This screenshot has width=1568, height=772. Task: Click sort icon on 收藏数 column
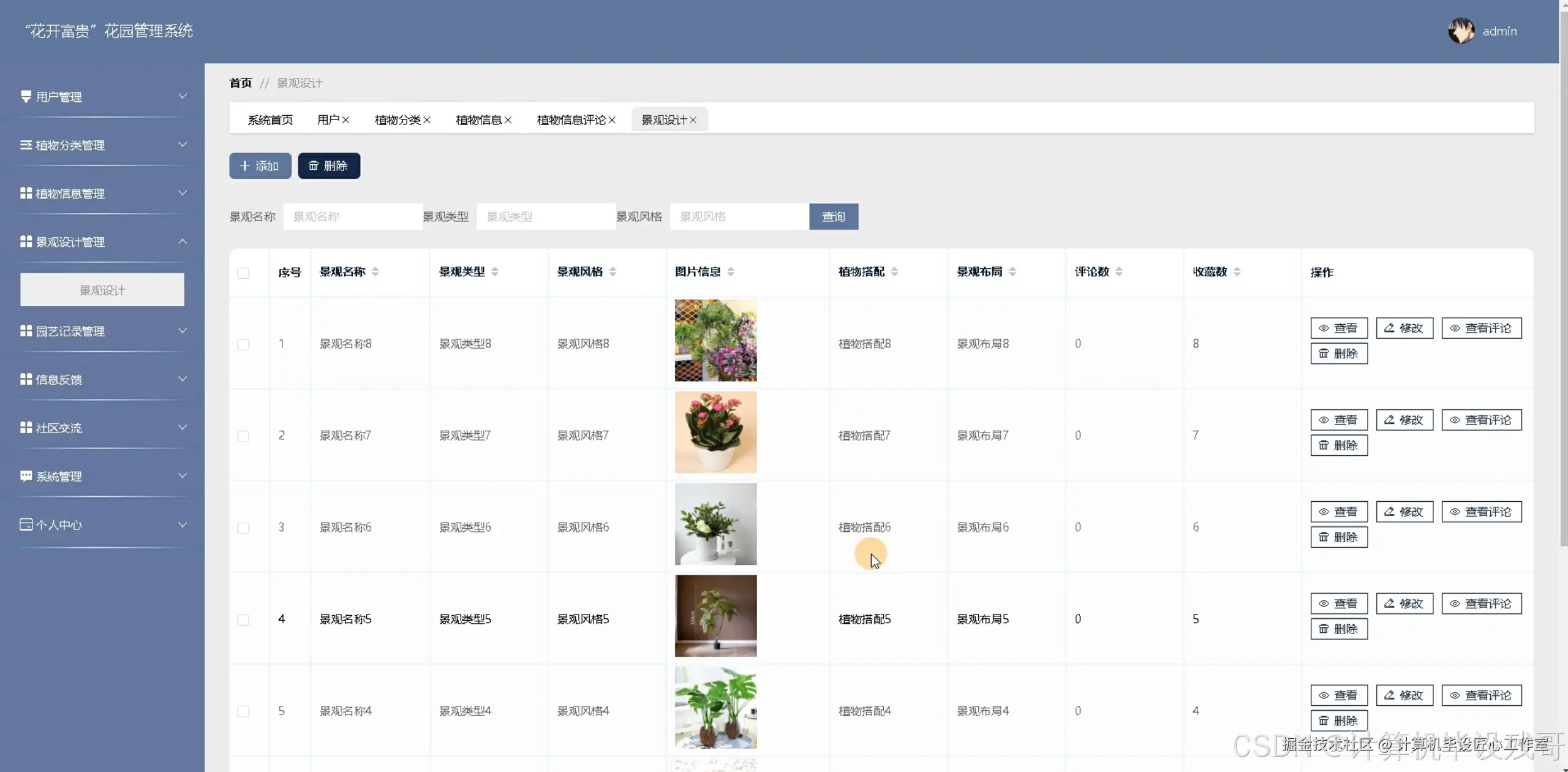pyautogui.click(x=1237, y=272)
